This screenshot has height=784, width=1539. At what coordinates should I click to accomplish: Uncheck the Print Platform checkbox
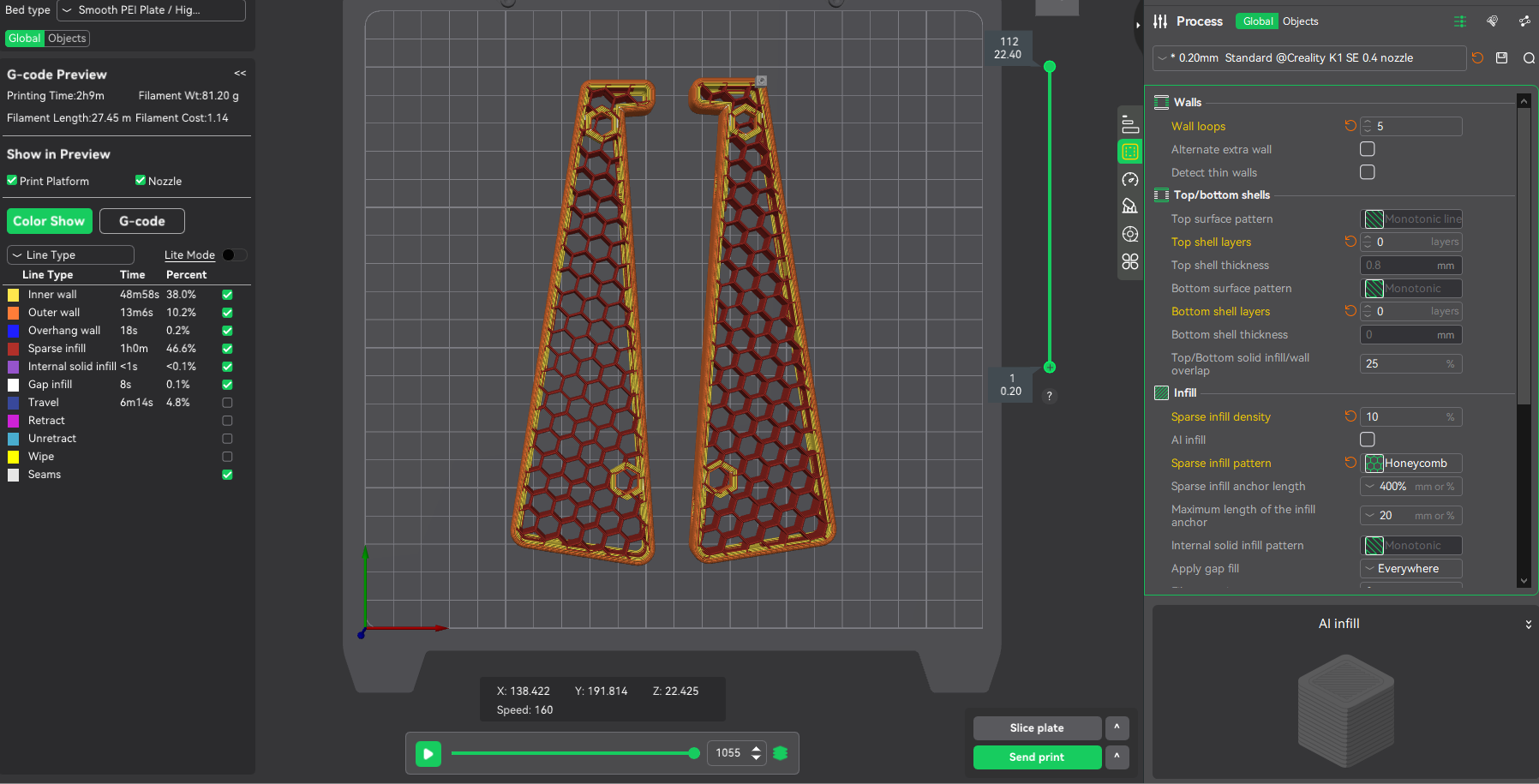12,181
